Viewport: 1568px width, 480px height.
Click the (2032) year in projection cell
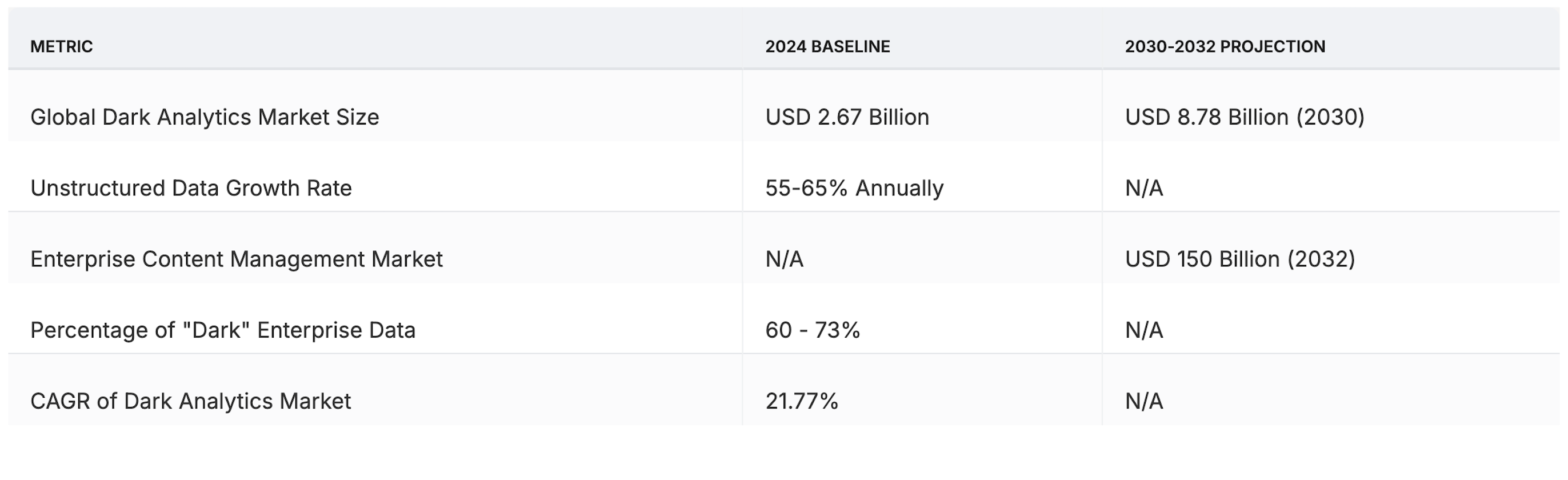click(x=1321, y=259)
